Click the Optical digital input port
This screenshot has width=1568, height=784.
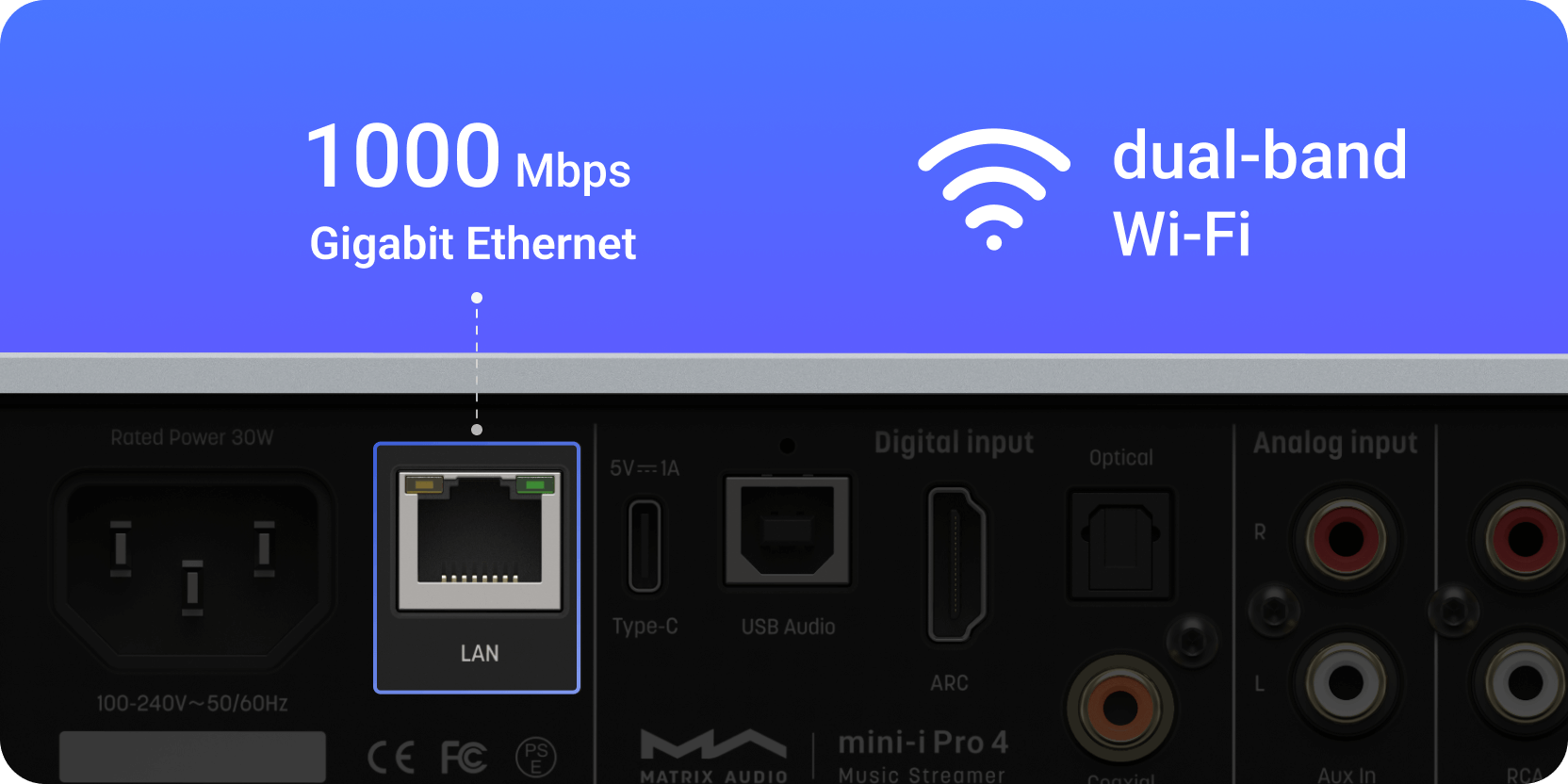click(x=1120, y=545)
